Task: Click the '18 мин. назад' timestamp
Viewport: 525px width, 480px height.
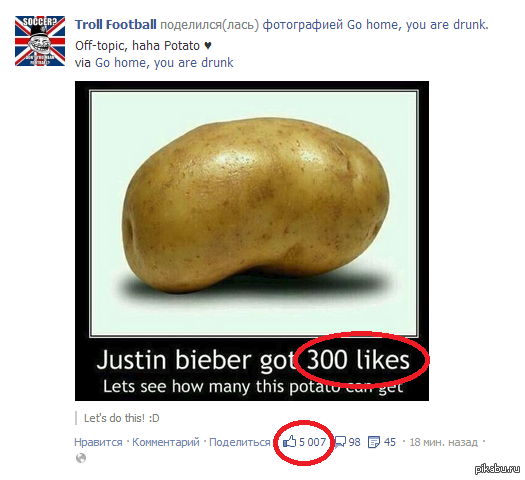Action: pyautogui.click(x=443, y=442)
